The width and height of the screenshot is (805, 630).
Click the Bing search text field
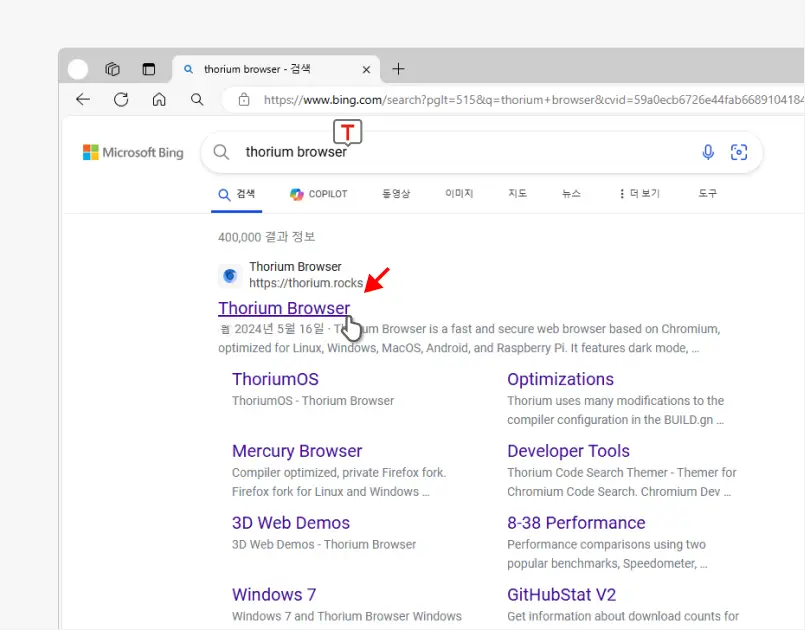coord(460,152)
